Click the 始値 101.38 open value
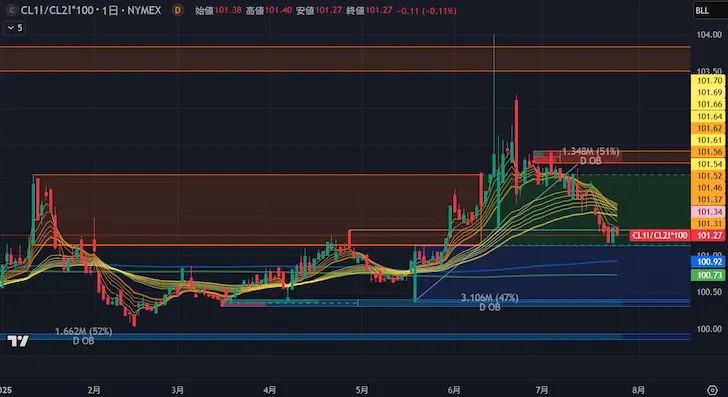 click(x=218, y=10)
